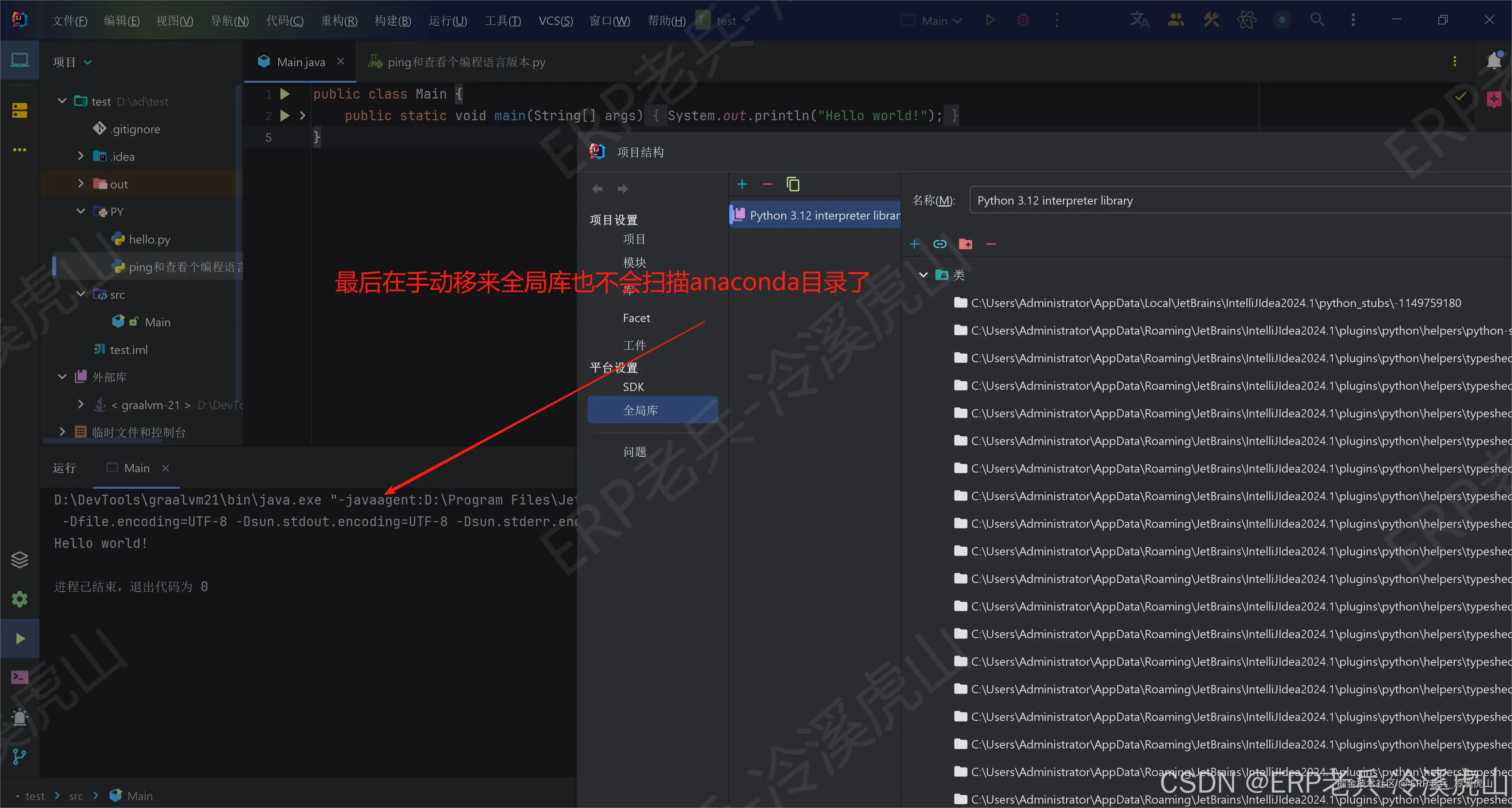Collapse the PY folder in tree
The width and height of the screenshot is (1512, 808).
click(81, 211)
